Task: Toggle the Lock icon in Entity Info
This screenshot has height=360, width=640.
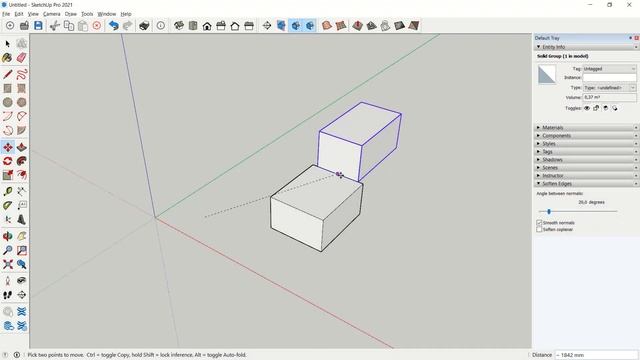Action: point(596,108)
